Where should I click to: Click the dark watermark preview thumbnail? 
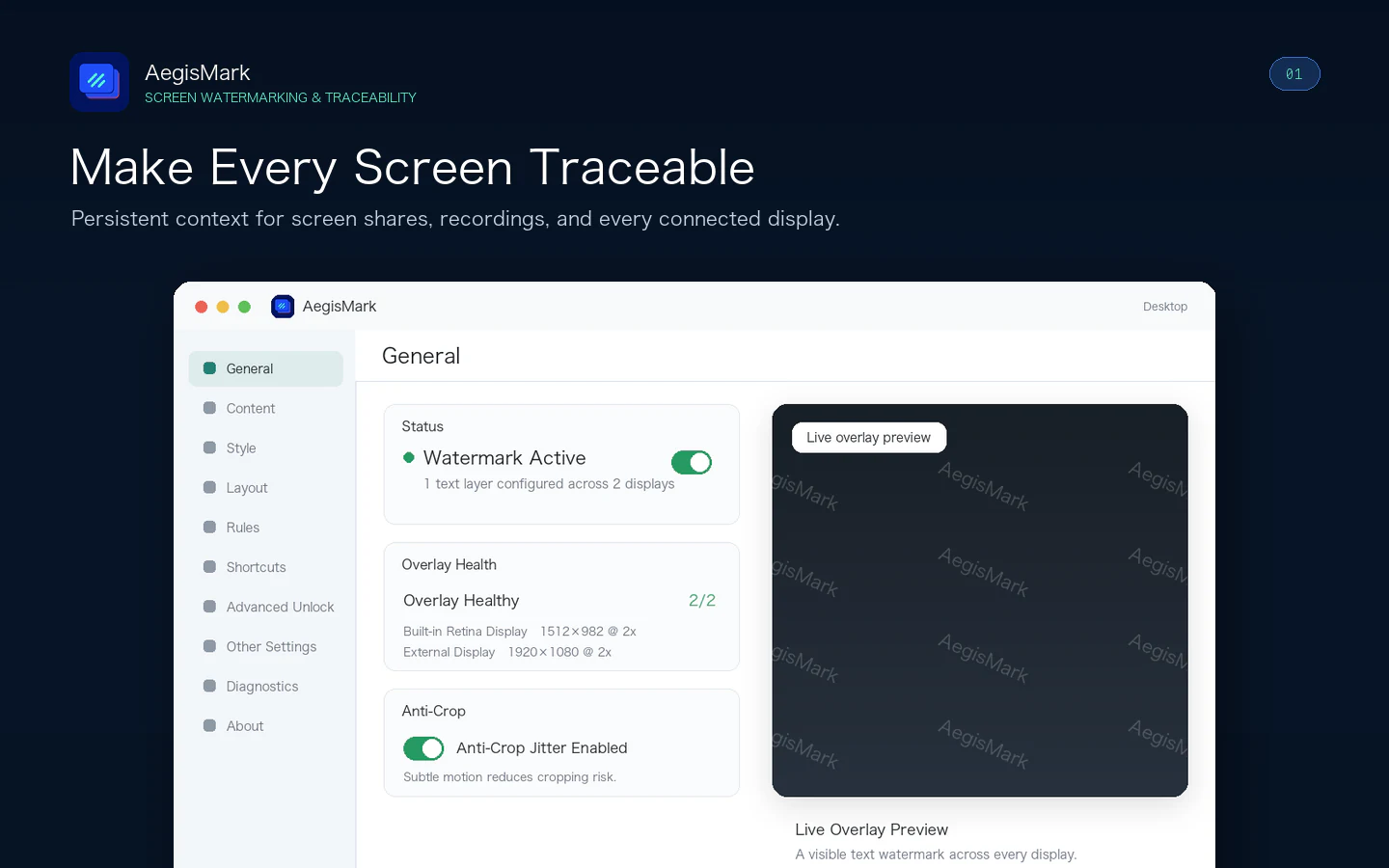point(980,600)
